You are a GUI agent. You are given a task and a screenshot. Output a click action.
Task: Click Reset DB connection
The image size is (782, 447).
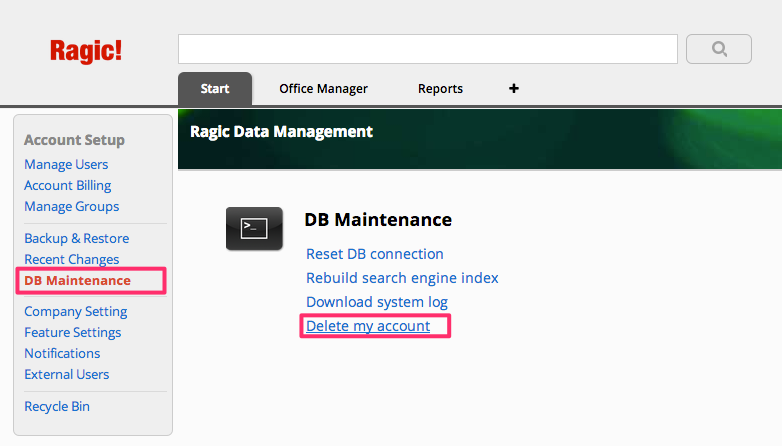pos(375,254)
